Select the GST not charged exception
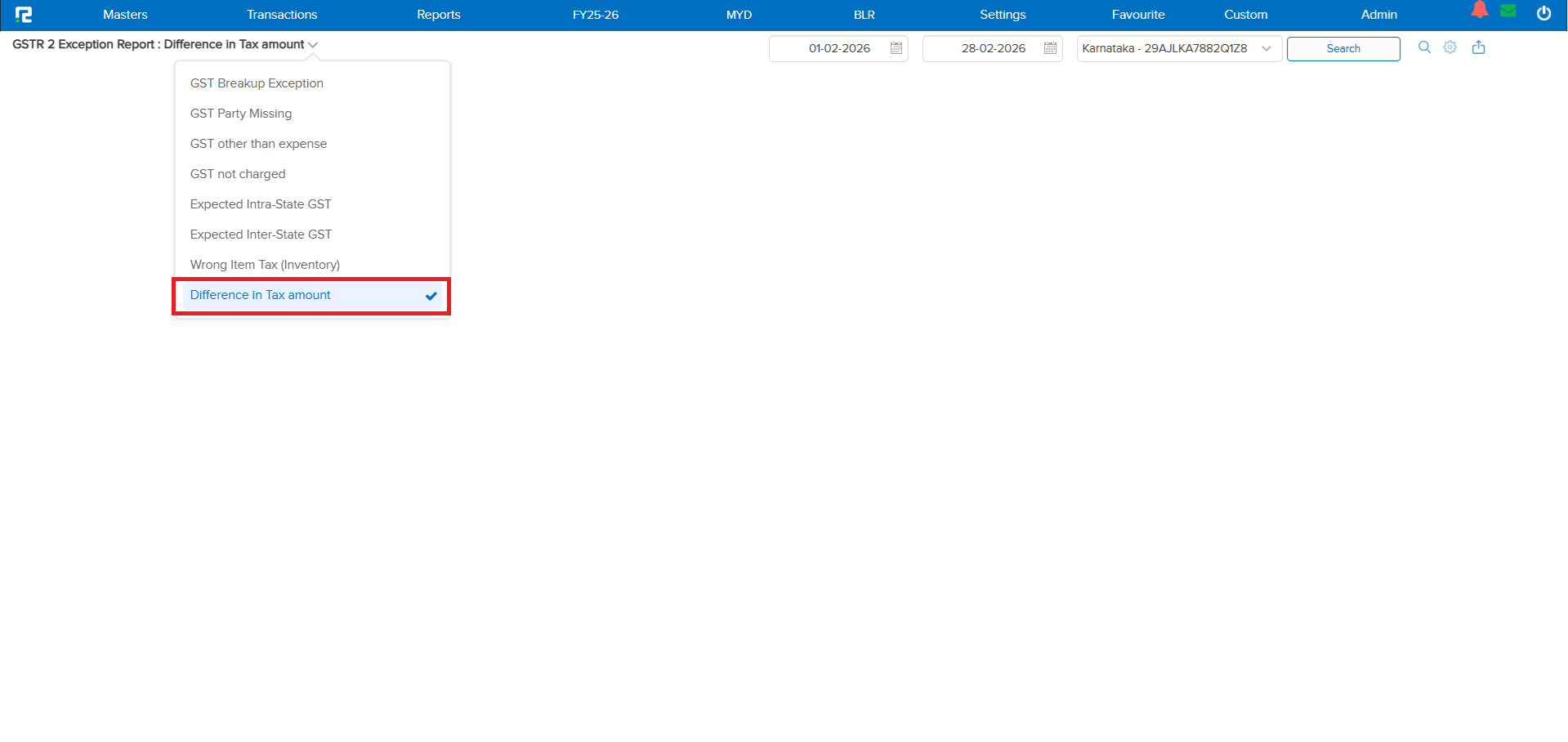Image resolution: width=1568 pixels, height=742 pixels. (238, 173)
